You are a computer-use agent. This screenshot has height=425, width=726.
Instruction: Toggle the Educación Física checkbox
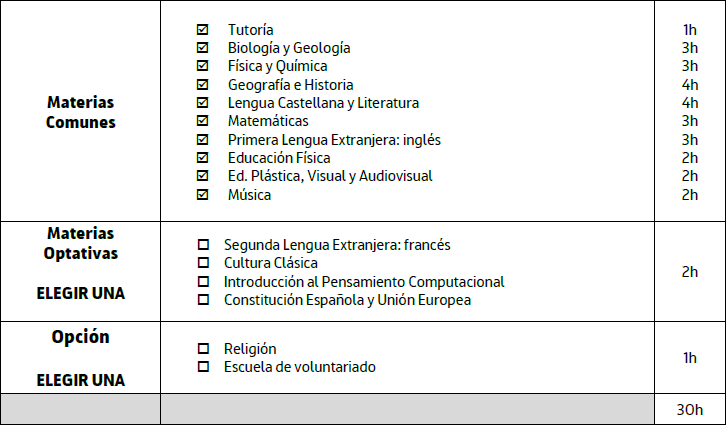(x=203, y=158)
